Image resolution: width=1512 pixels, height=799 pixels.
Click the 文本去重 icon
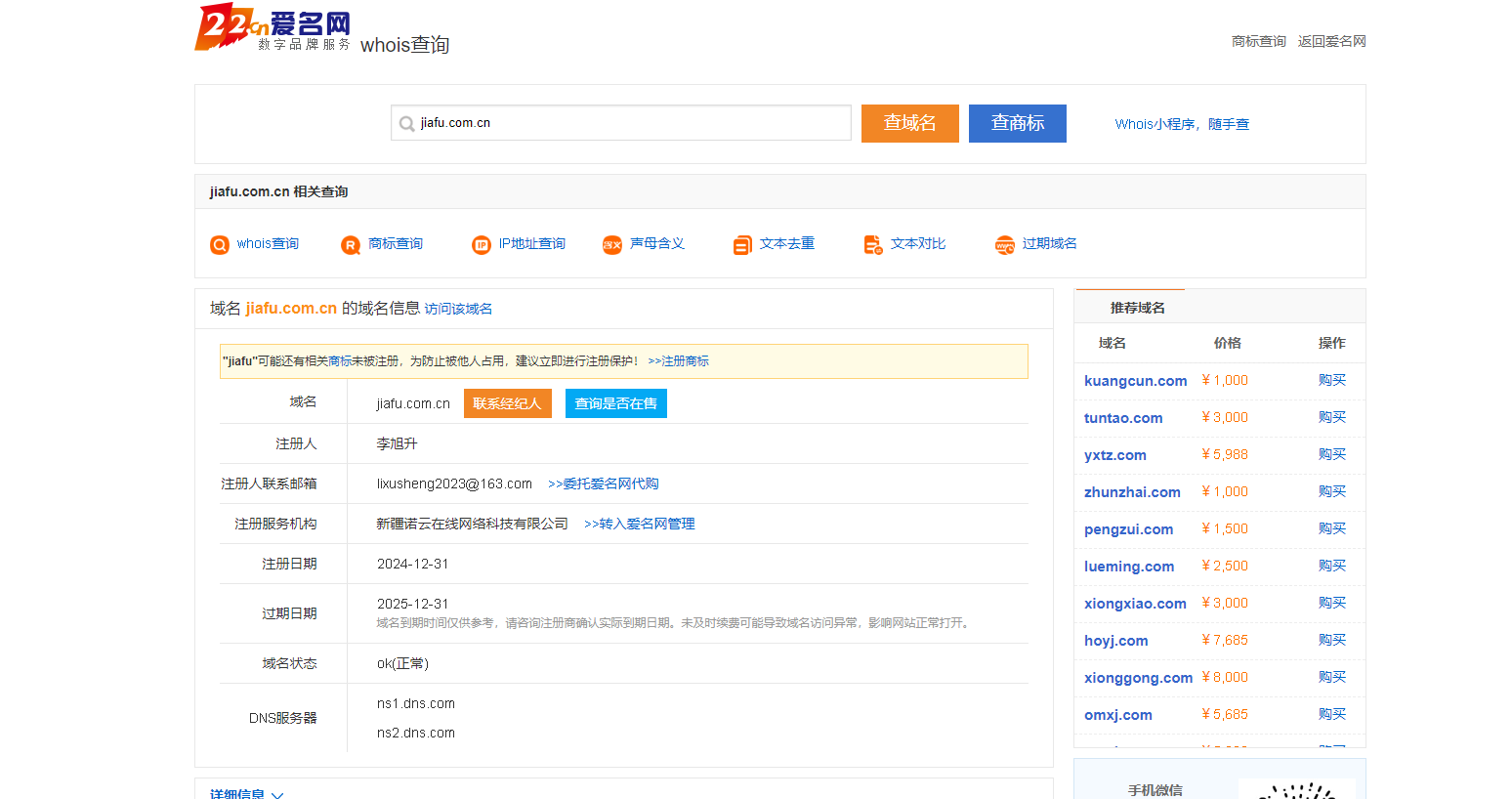tap(742, 244)
